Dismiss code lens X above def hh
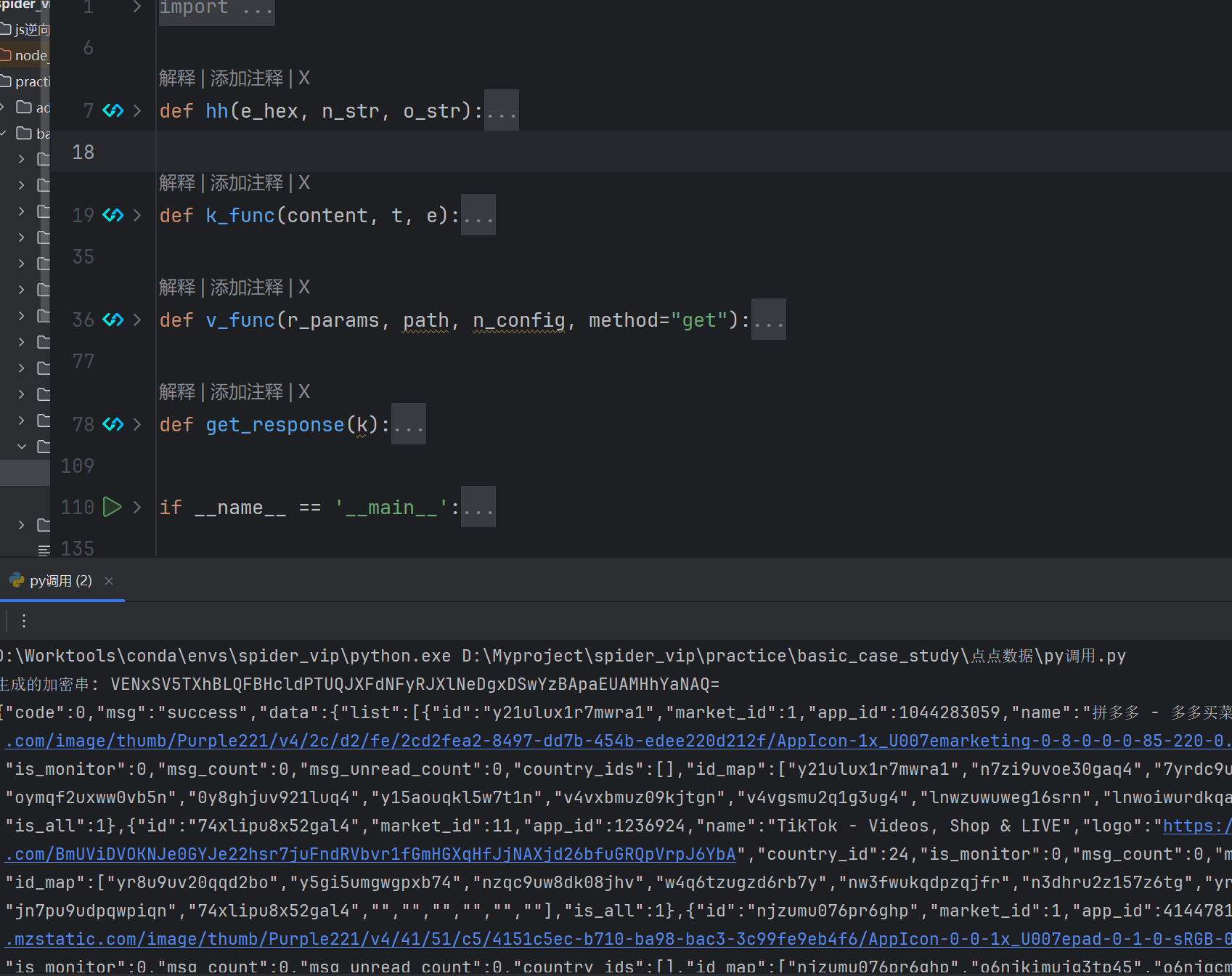The image size is (1232, 976). (x=304, y=78)
